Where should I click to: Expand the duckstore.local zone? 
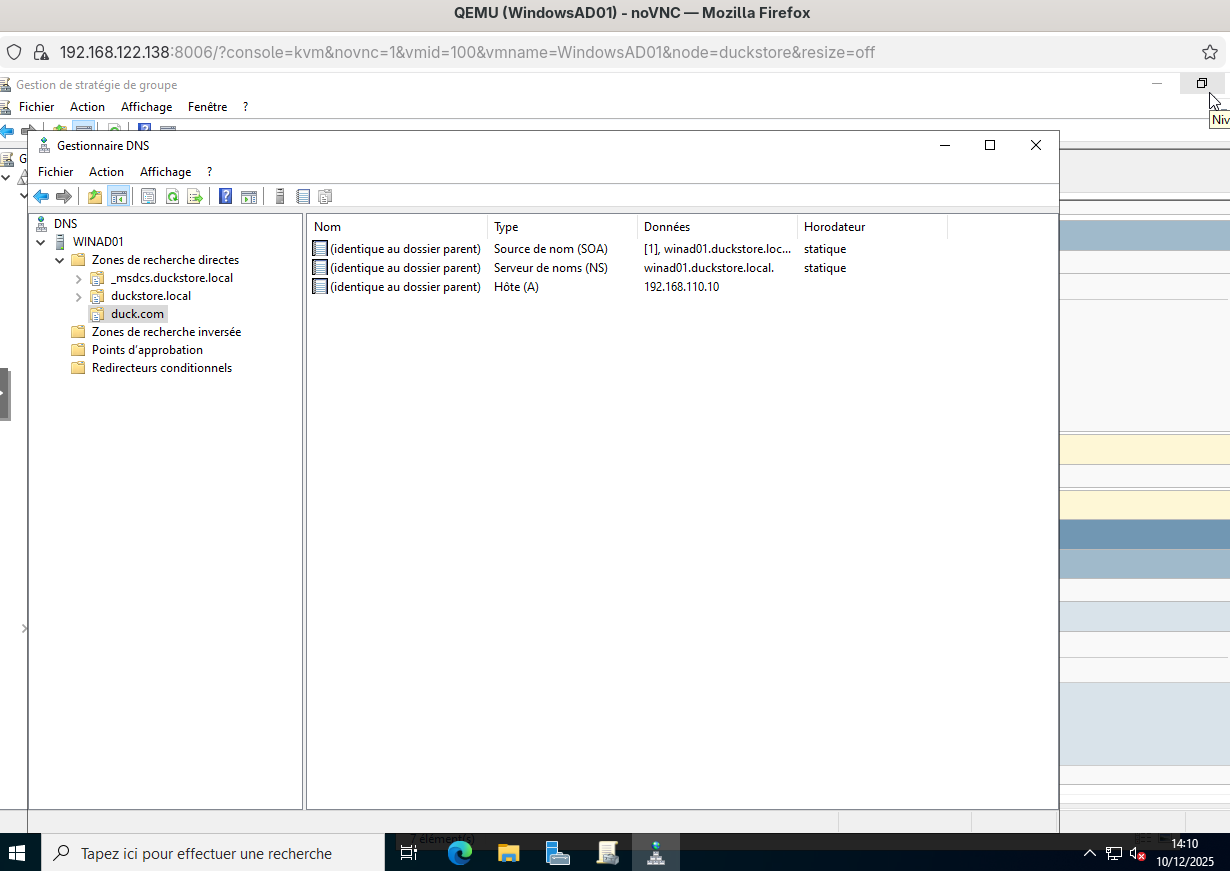tap(78, 295)
